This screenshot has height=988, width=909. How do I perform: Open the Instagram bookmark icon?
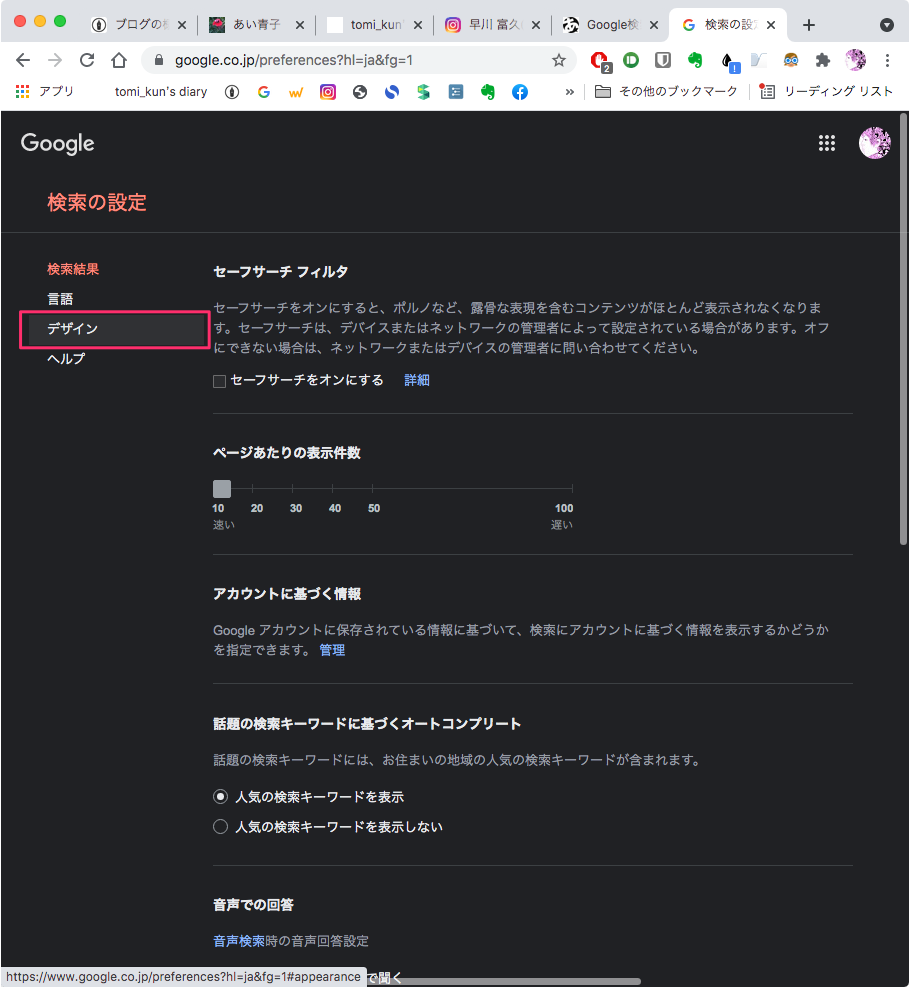click(x=328, y=92)
